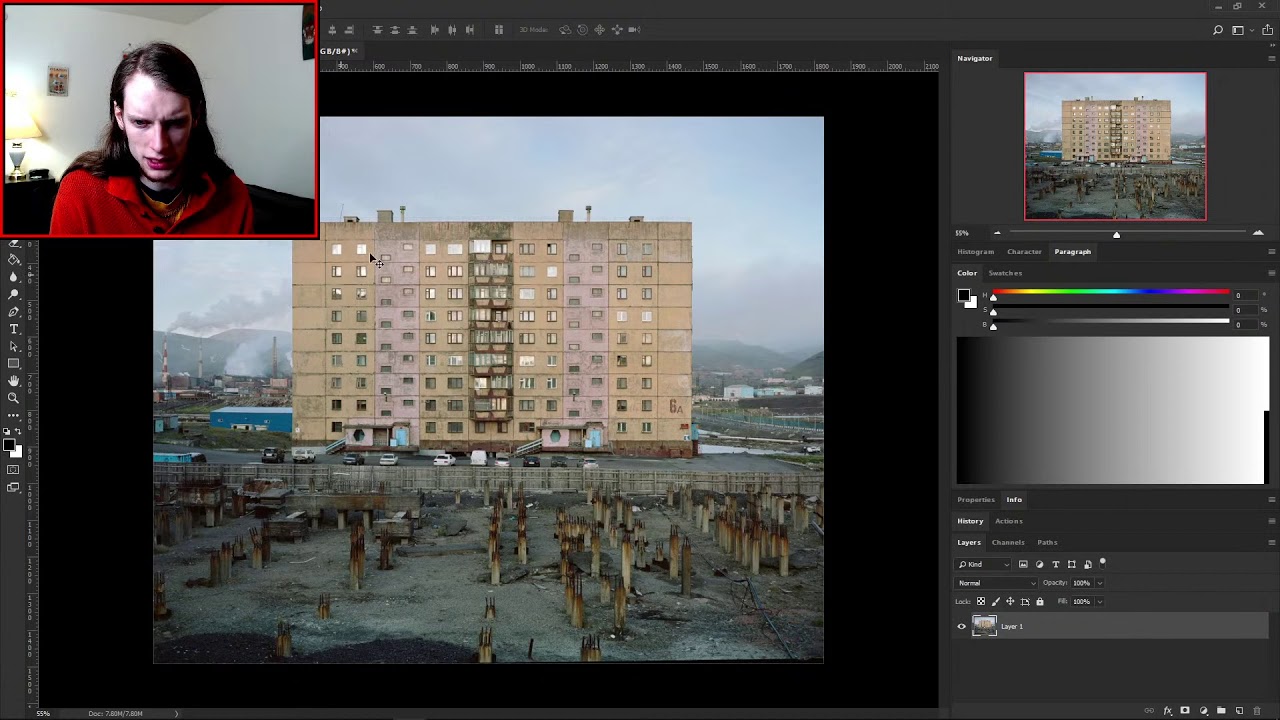
Task: Open the search icon in top bar
Action: 1217,30
